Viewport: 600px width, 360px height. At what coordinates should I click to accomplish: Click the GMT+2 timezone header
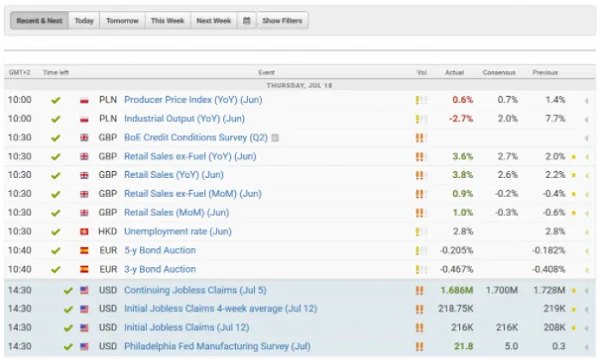pyautogui.click(x=20, y=72)
